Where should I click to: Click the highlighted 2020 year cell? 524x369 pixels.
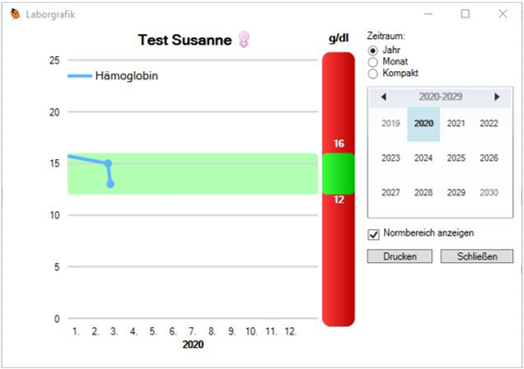click(423, 124)
